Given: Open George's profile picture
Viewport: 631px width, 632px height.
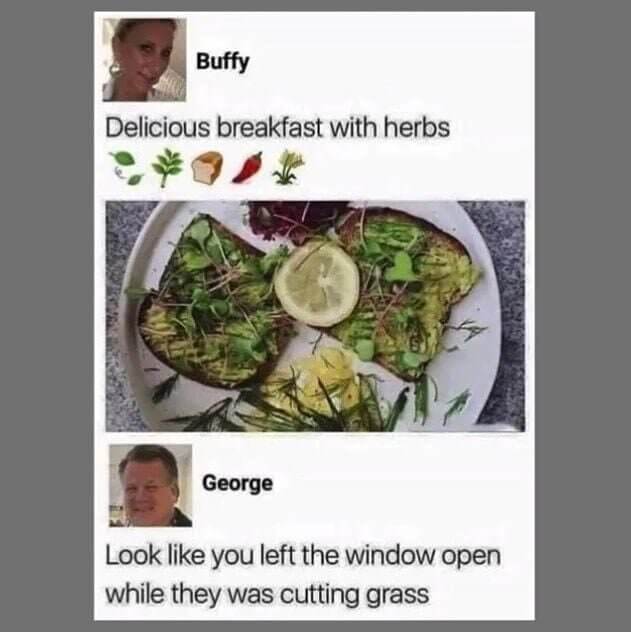Looking at the screenshot, I should point(150,485).
